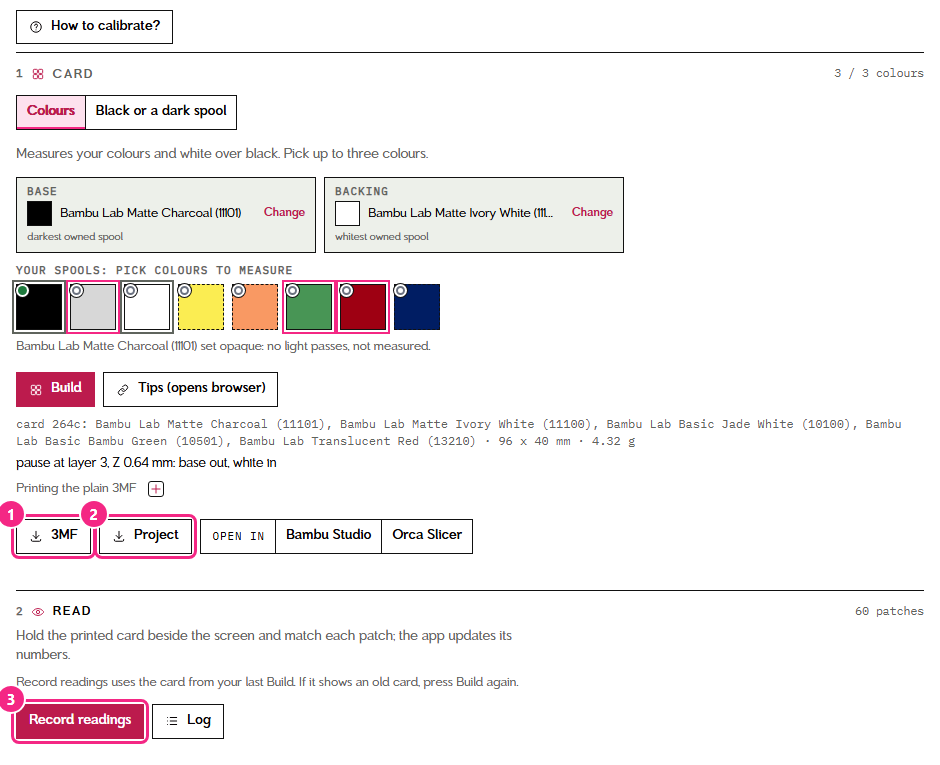Click the 'OPEN IN' label
The image size is (940, 765).
[238, 537]
